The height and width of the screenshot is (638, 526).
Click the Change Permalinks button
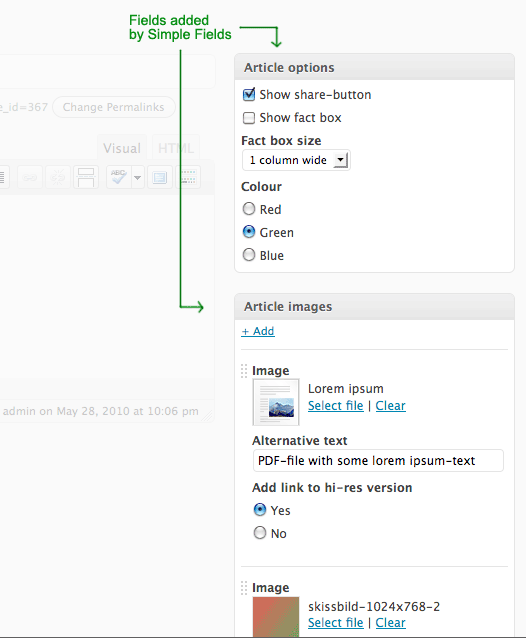114,107
